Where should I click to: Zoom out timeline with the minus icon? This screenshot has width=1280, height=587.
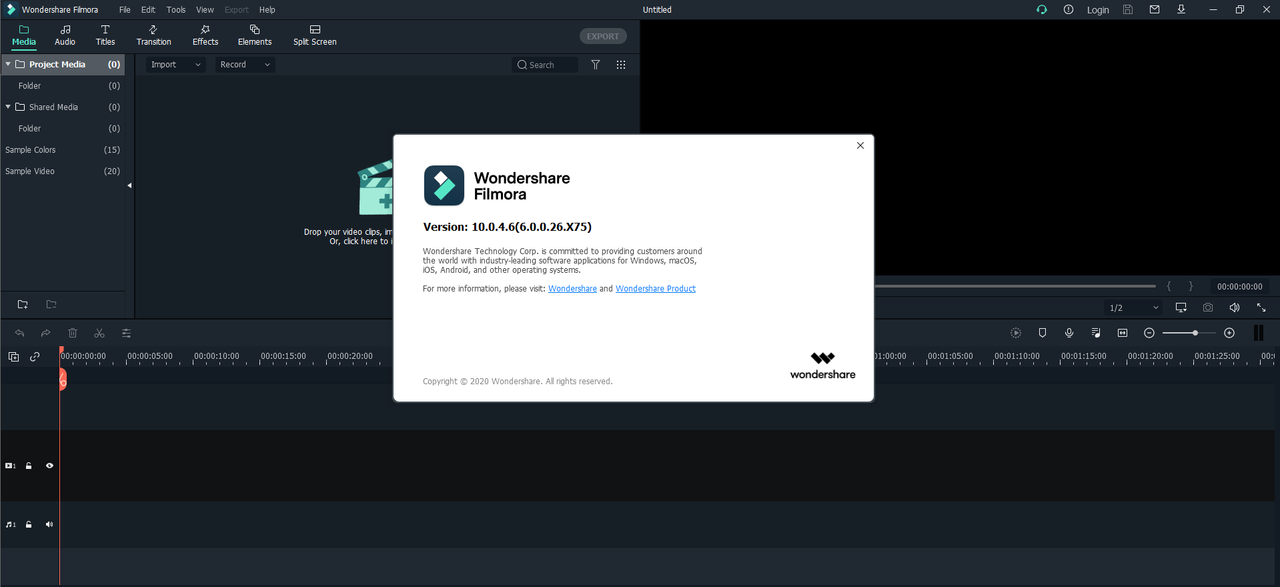1149,333
